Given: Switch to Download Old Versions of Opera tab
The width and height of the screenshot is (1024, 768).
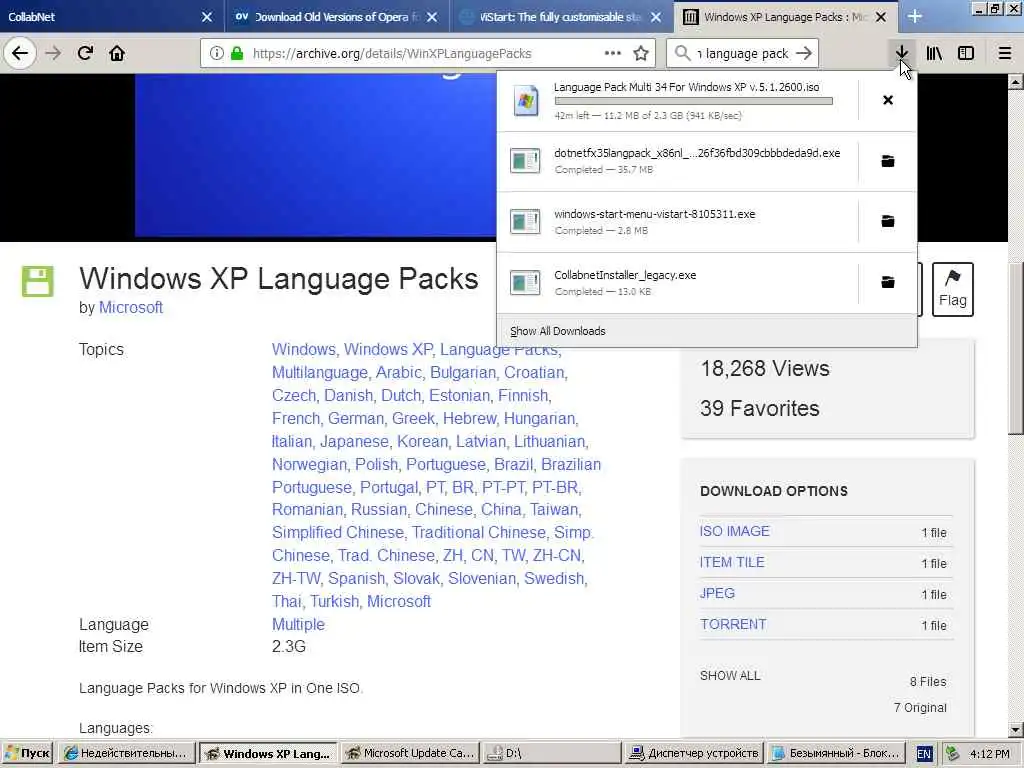Looking at the screenshot, I should pos(337,17).
